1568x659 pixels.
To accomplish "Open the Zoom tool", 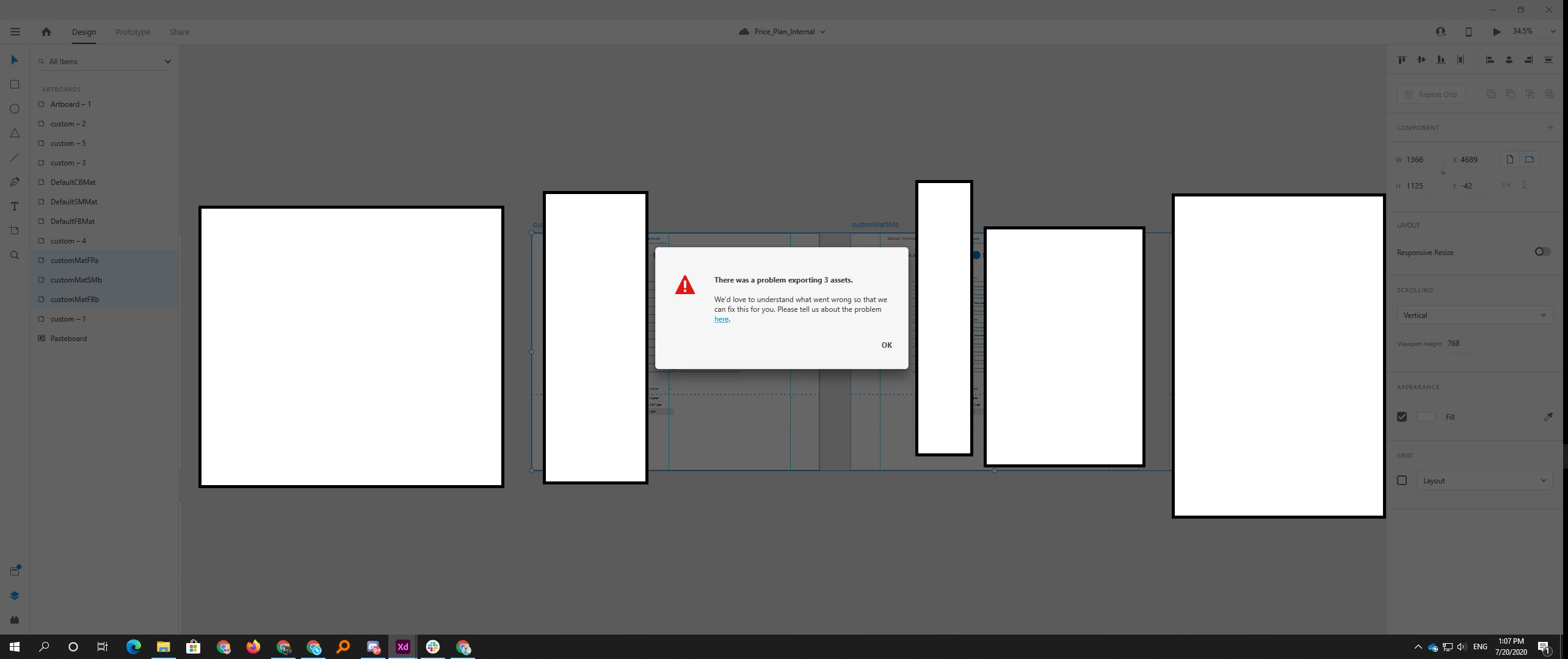I will [15, 255].
